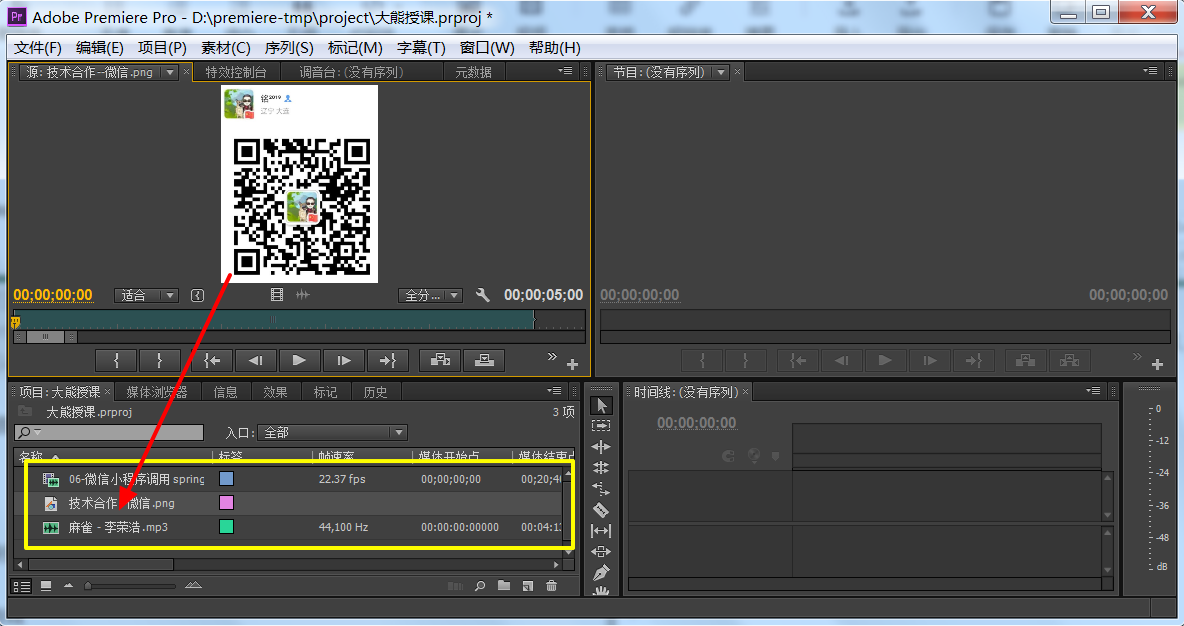1184x626 pixels.
Task: Open the 适合 zoom level dropdown
Action: [146, 295]
